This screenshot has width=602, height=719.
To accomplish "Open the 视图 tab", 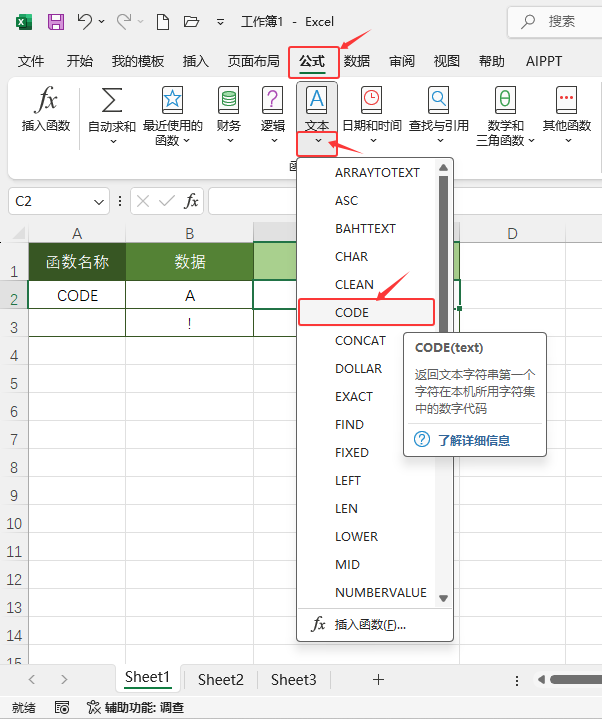I will [x=447, y=61].
